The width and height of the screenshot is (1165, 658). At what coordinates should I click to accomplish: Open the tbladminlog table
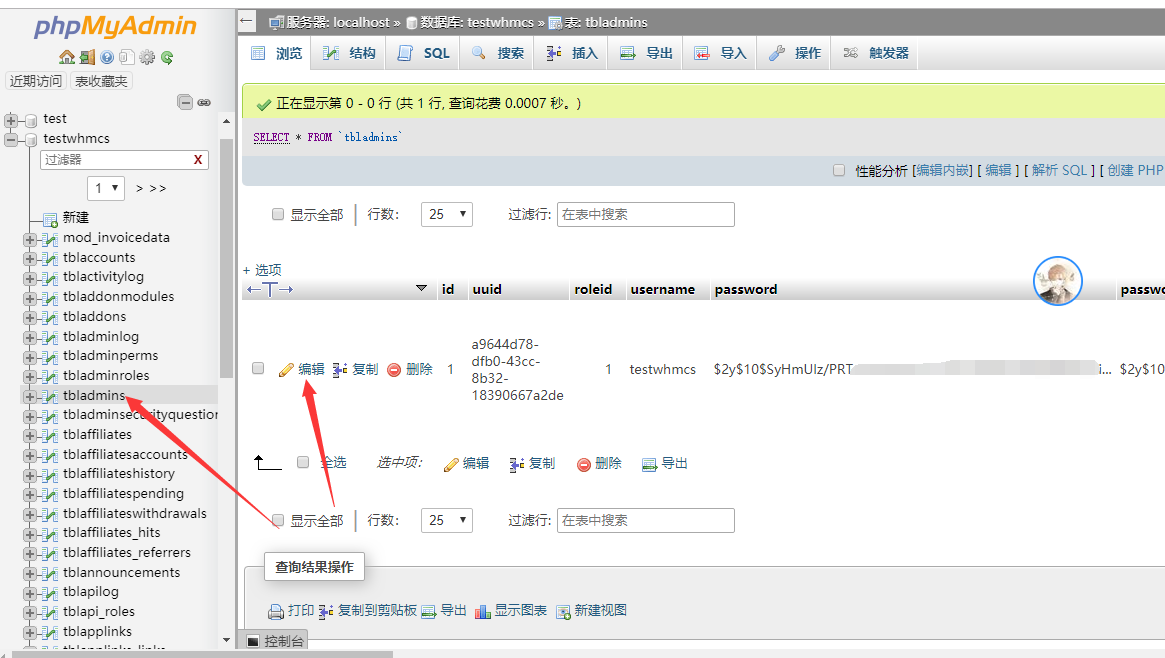[x=101, y=336]
